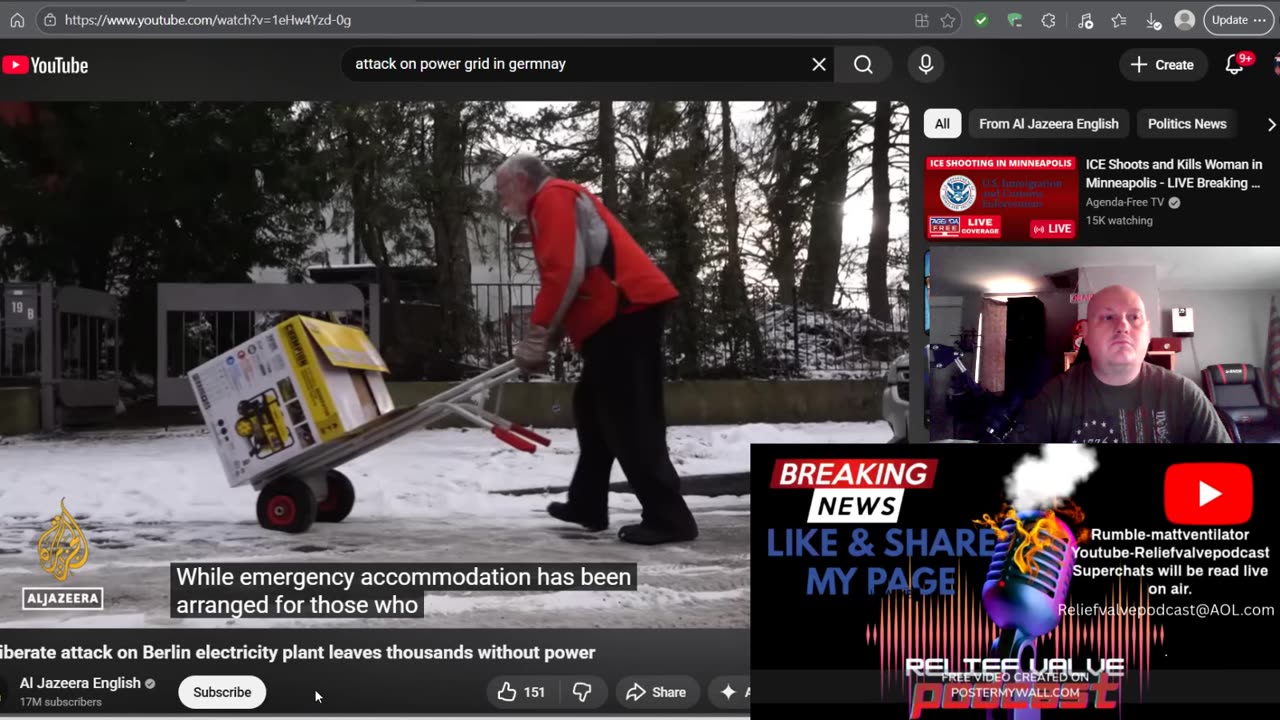
Task: Open 'ICE Shoots and Kills Woman' video title
Action: (x=1174, y=173)
